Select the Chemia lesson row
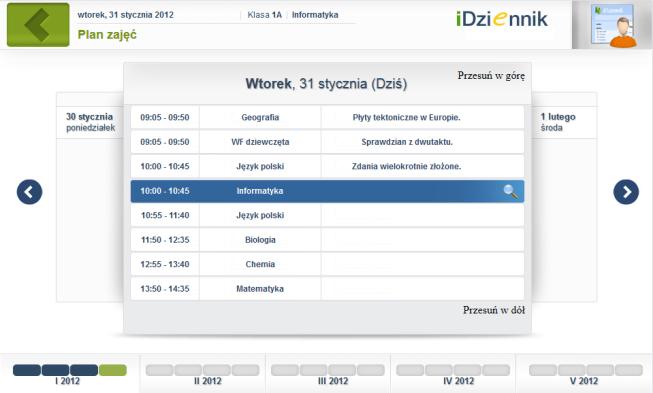The width and height of the screenshot is (653, 393). pyautogui.click(x=327, y=264)
